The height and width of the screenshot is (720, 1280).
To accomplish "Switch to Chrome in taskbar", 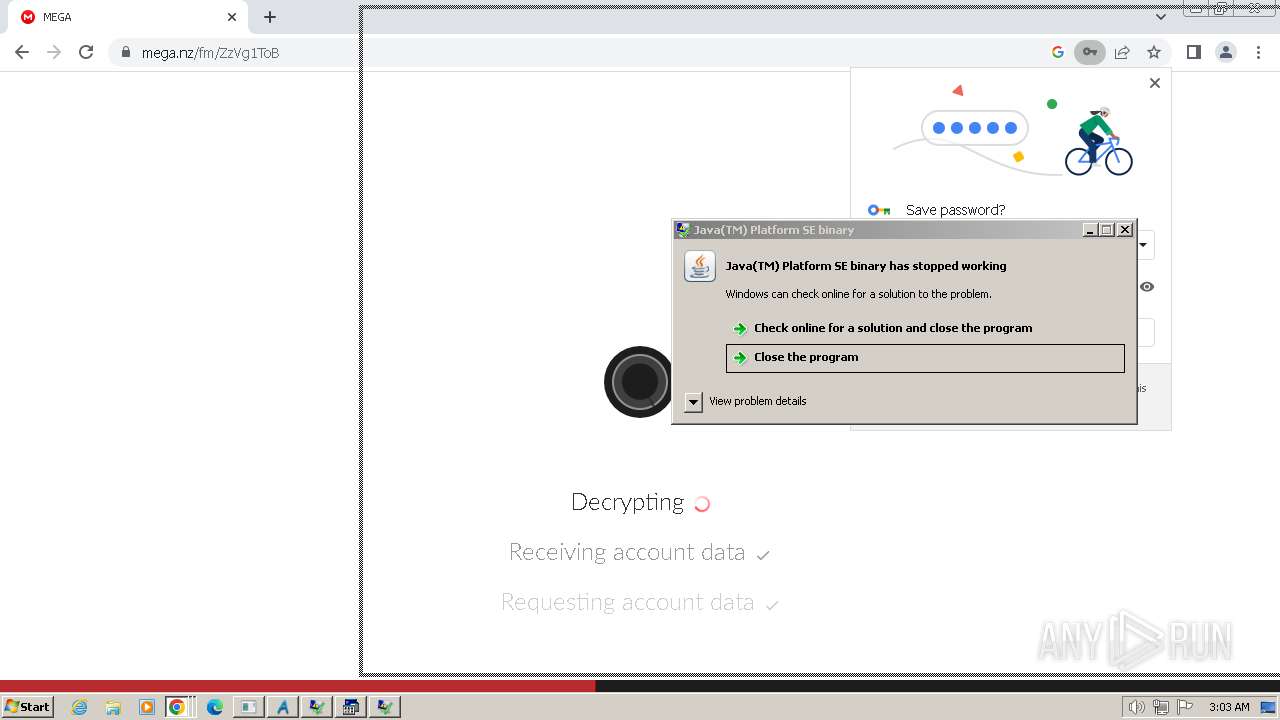I will (x=180, y=707).
